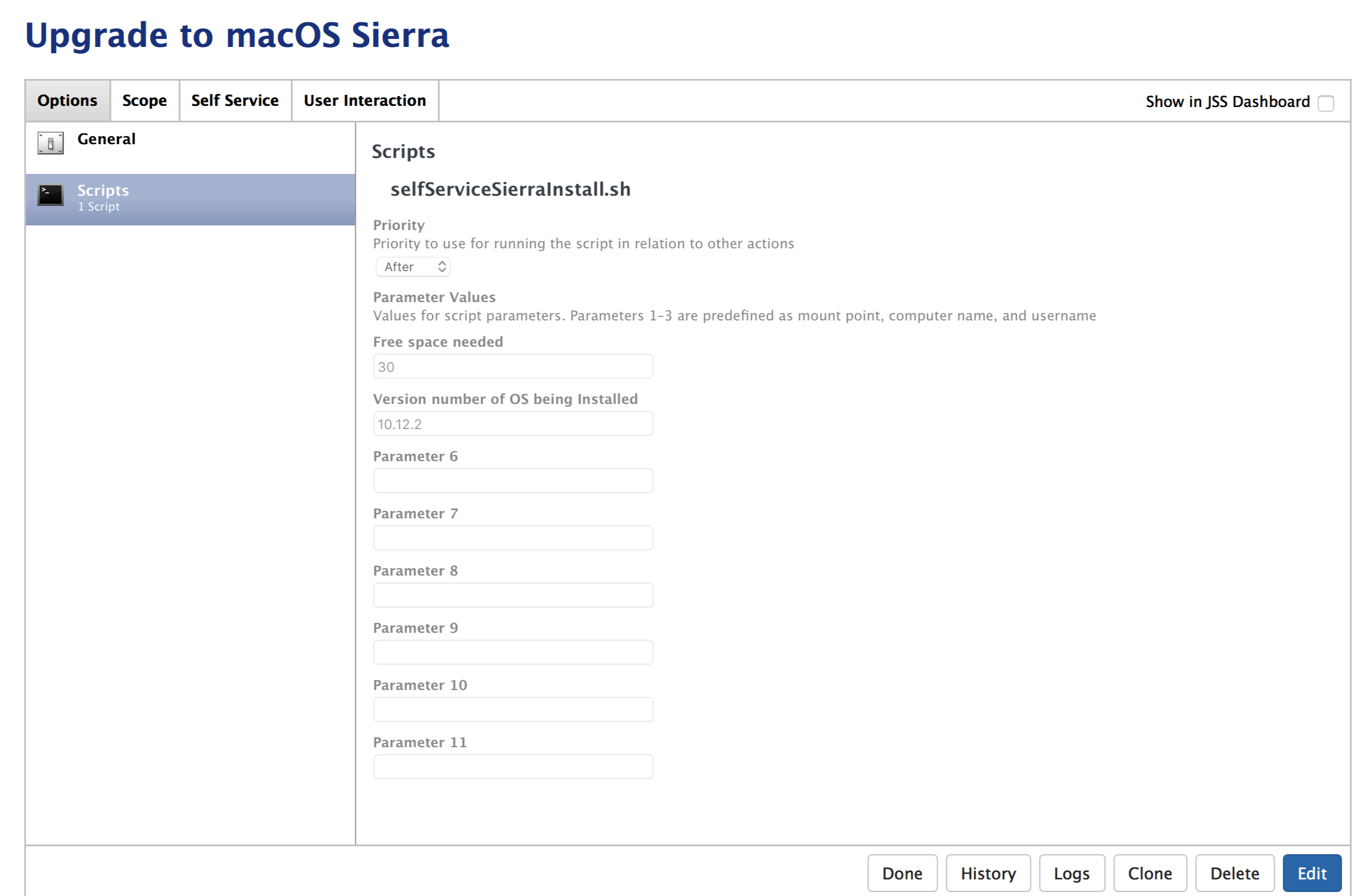View policy Logs
1368x896 pixels.
(1072, 873)
